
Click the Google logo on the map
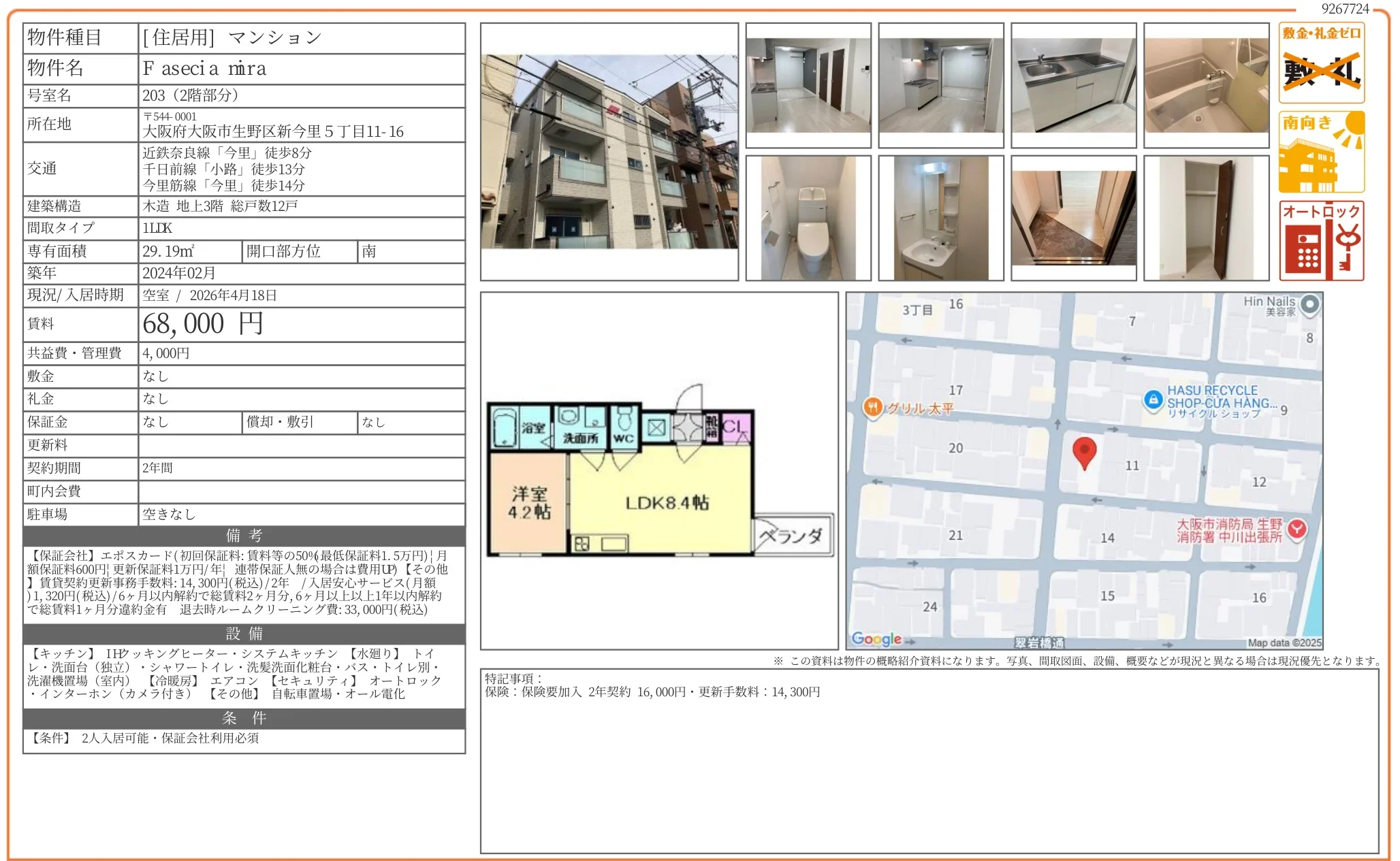pyautogui.click(x=876, y=639)
